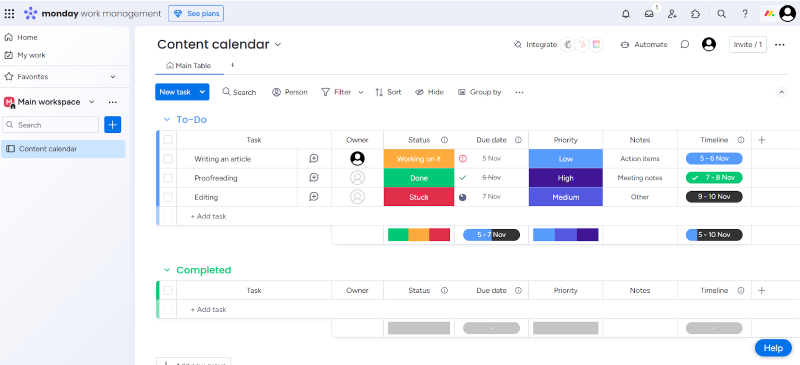Click Add task row in To-Do group
The height and width of the screenshot is (365, 800).
point(208,216)
